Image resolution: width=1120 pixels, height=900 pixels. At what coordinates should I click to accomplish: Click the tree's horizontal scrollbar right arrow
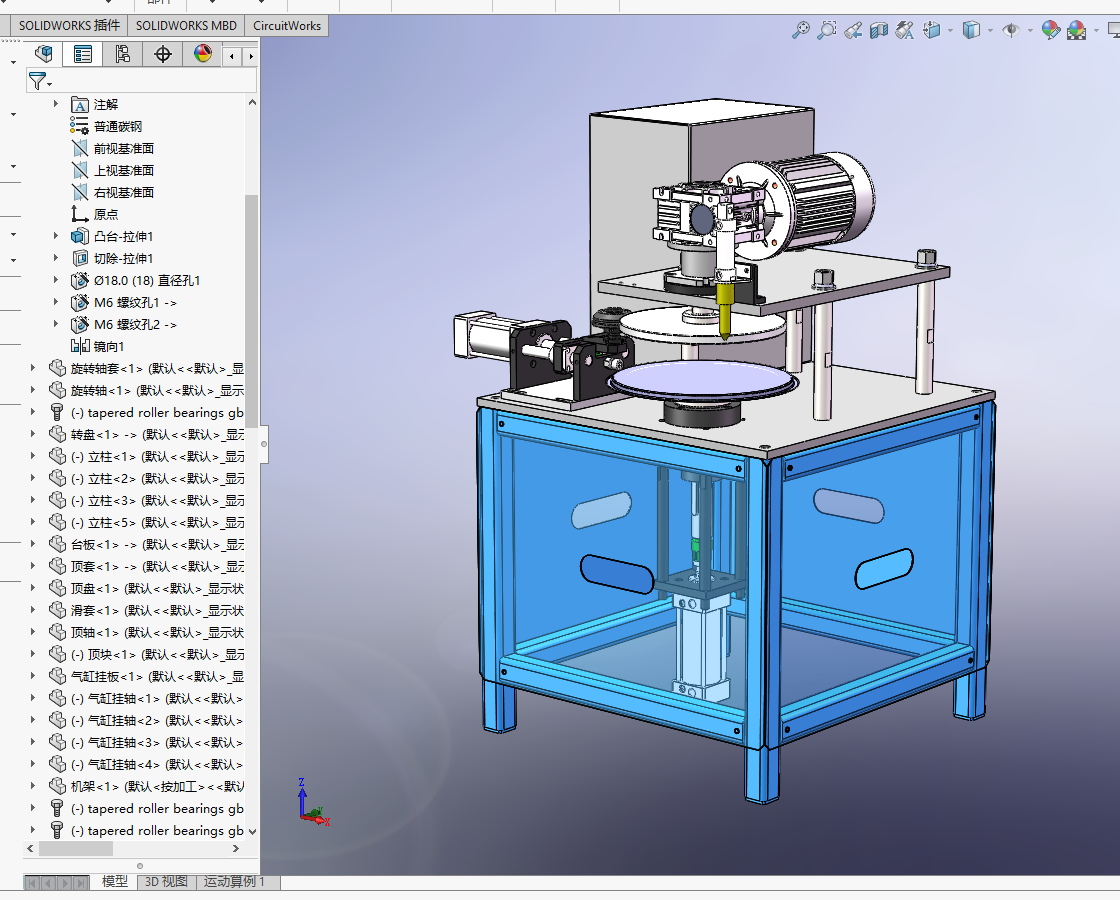(x=236, y=849)
